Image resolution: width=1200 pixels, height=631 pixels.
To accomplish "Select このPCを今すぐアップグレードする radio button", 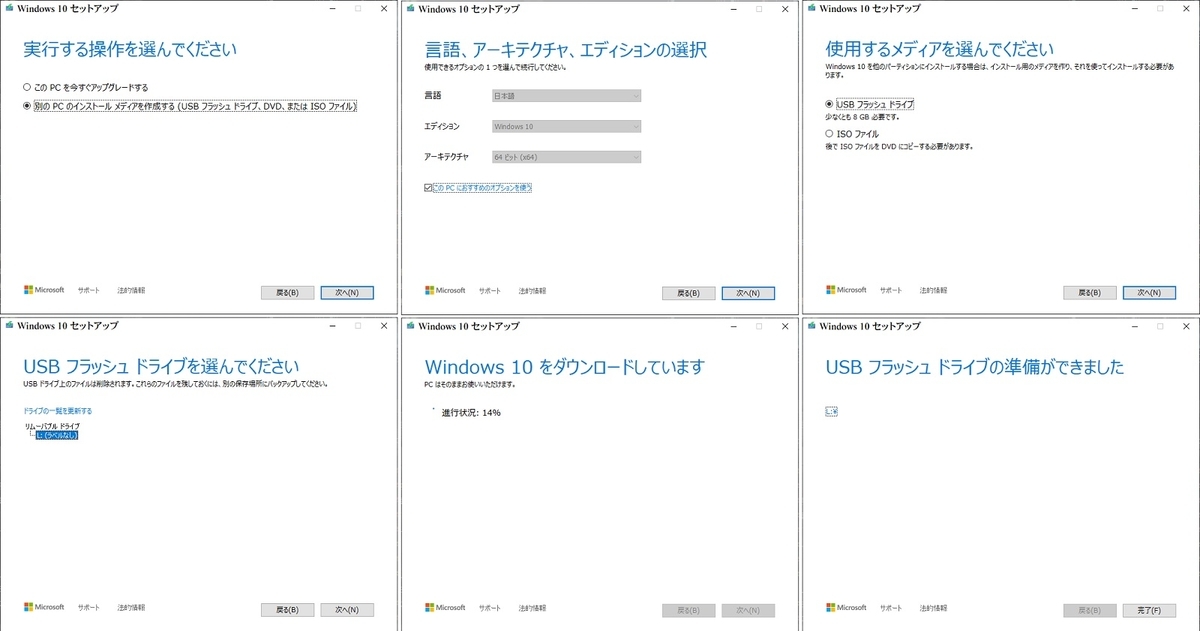I will tap(27, 87).
